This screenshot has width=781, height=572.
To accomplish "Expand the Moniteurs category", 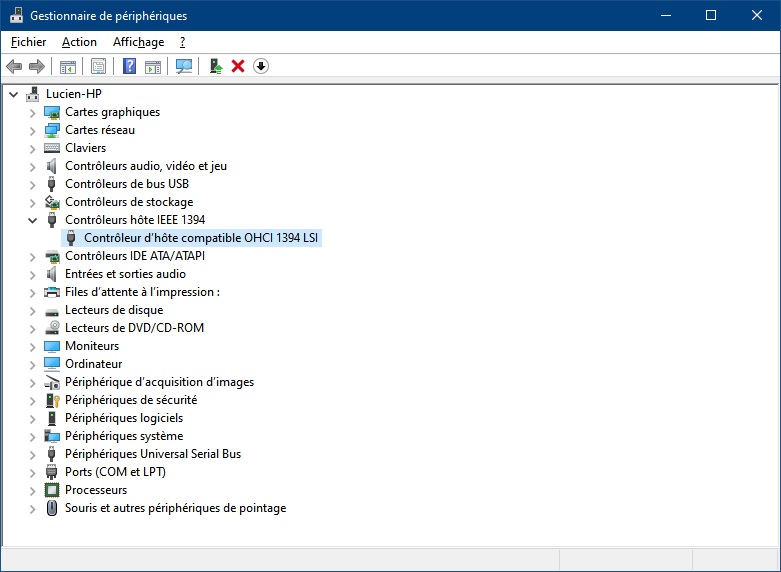I will coord(32,346).
